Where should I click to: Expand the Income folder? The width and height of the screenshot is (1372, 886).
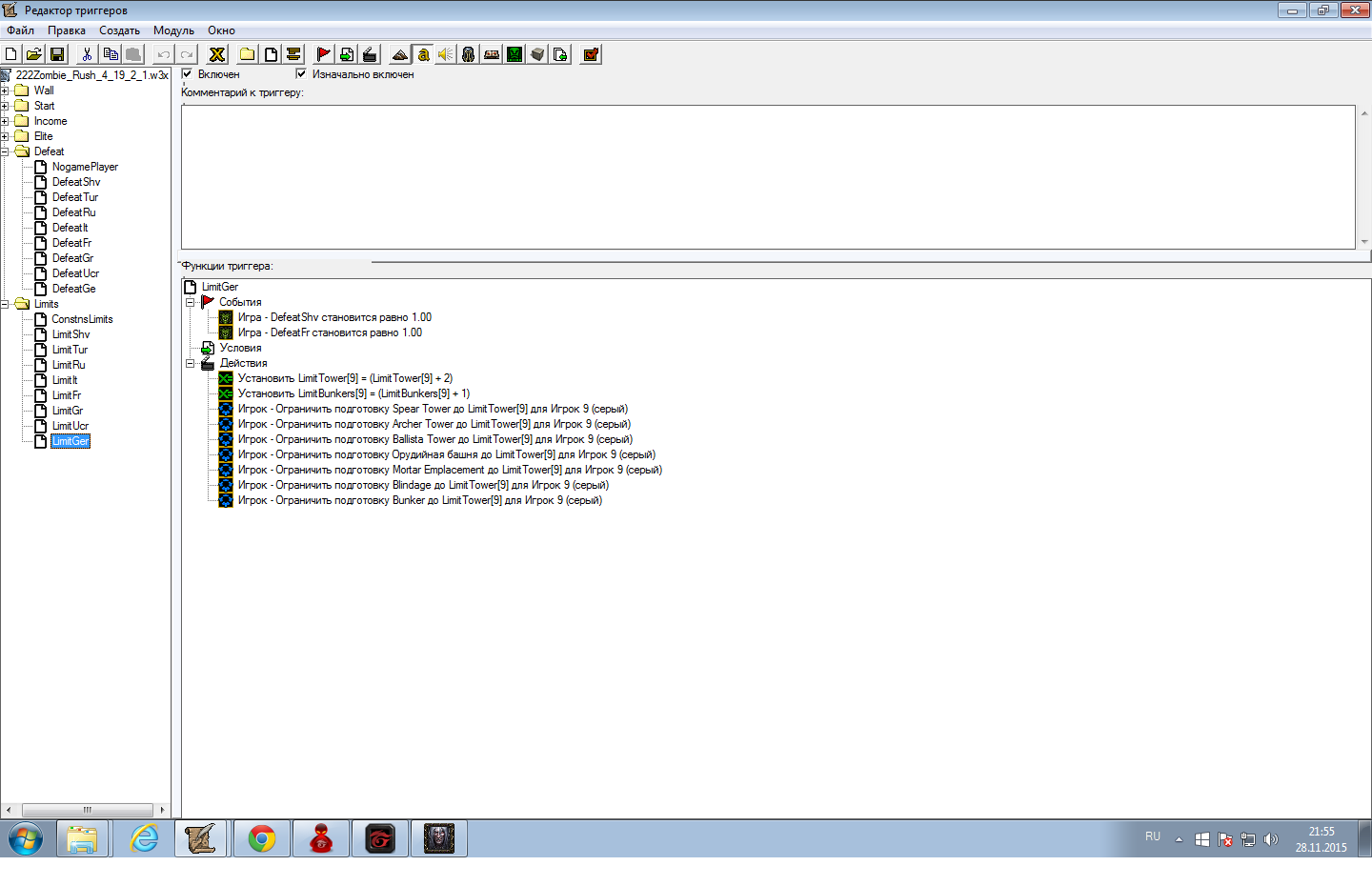(5, 121)
